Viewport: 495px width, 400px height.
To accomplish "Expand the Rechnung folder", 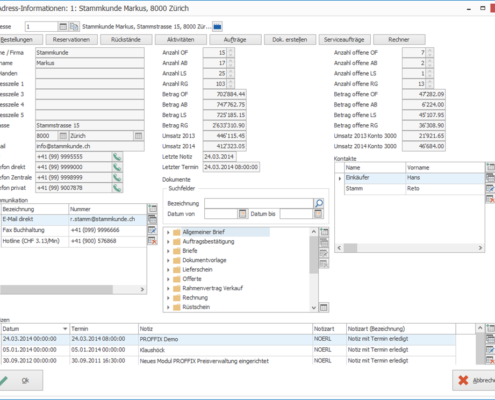I will pos(168,298).
